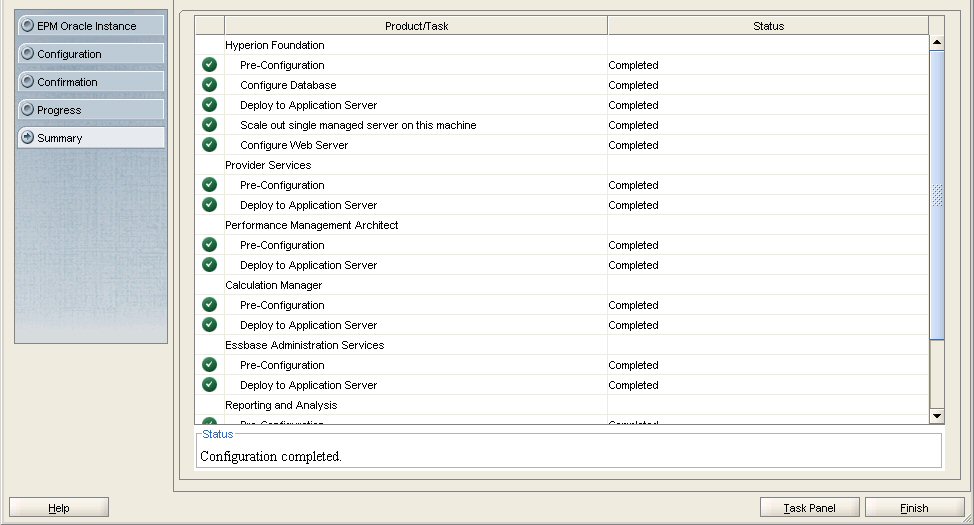
Task: Select the Performance Management Architect group row
Action: tap(562, 225)
